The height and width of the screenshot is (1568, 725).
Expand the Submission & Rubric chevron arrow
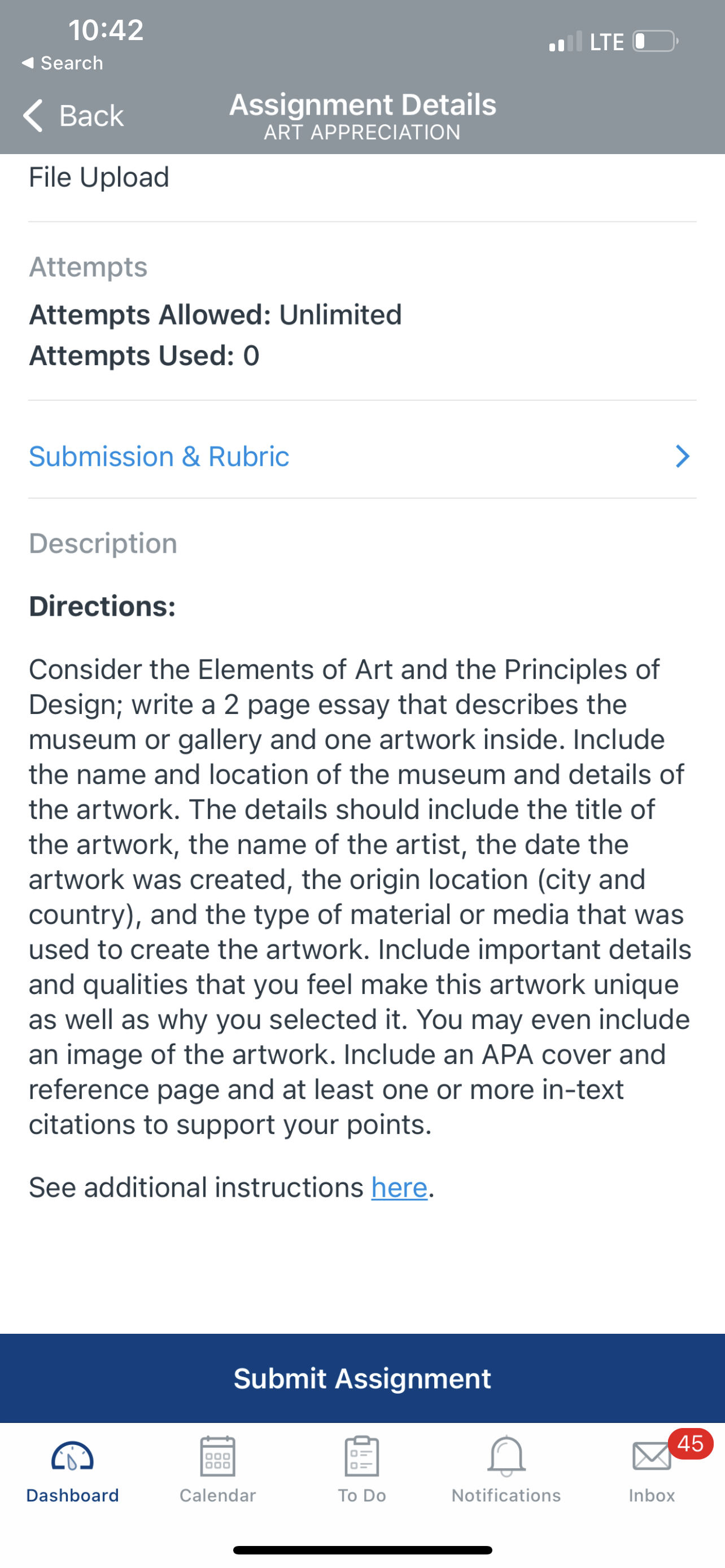[x=683, y=457]
